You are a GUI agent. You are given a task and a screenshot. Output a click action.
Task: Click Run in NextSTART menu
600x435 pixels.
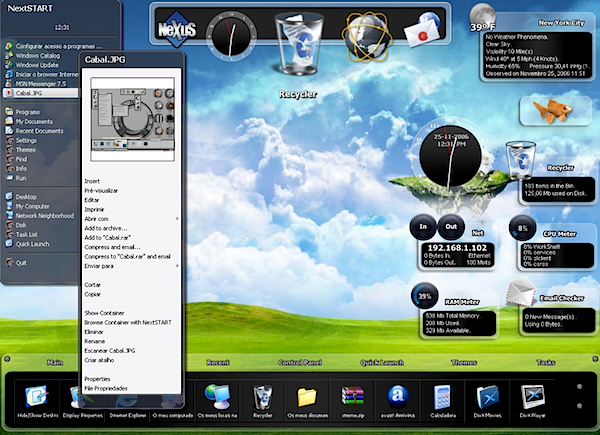coord(21,178)
